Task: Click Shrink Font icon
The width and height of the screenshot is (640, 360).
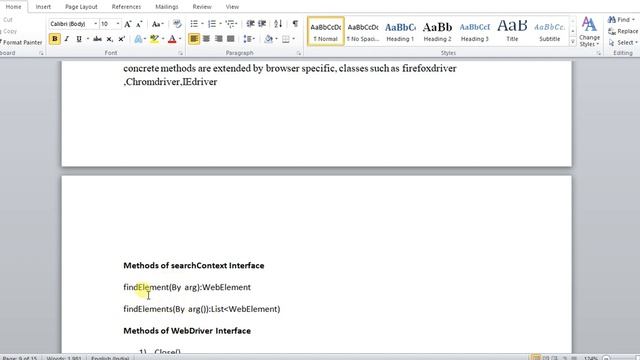Action: 139,24
